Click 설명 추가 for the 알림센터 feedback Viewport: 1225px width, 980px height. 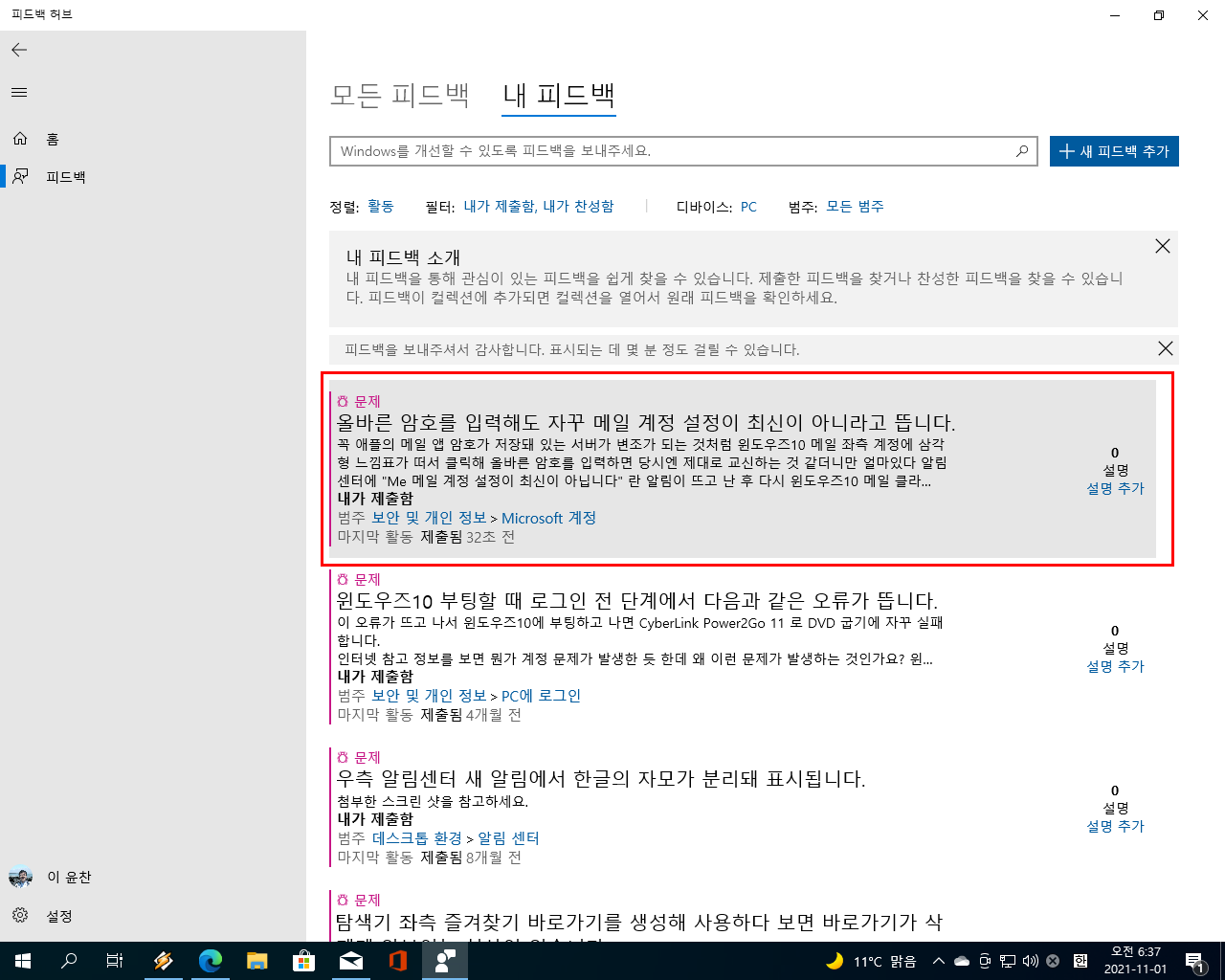point(1115,826)
